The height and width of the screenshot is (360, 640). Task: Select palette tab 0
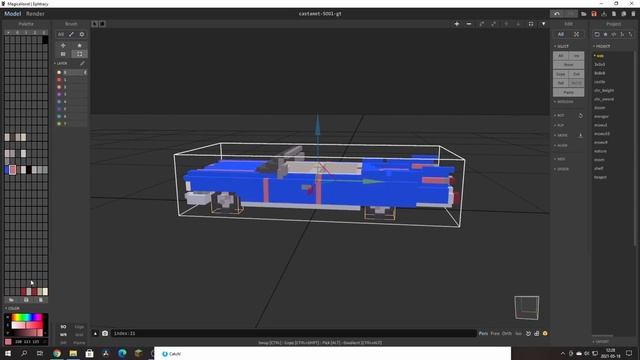(17, 32)
